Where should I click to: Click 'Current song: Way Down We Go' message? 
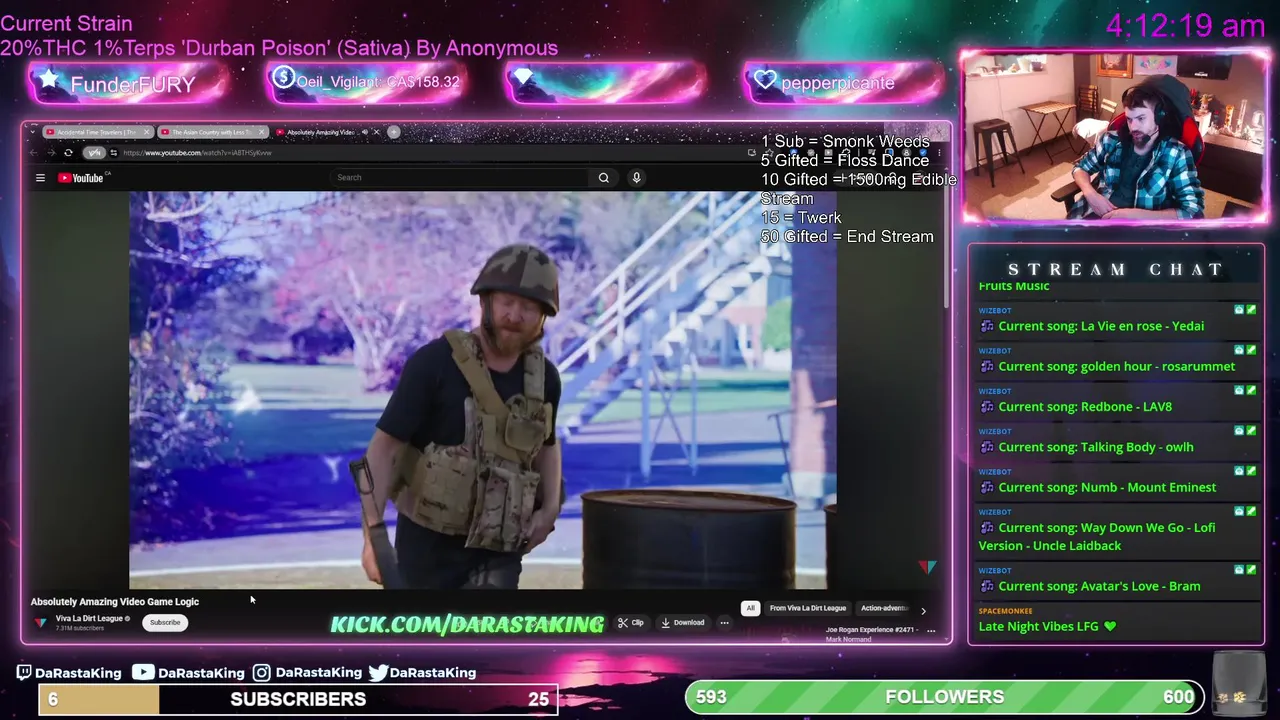[1097, 537]
